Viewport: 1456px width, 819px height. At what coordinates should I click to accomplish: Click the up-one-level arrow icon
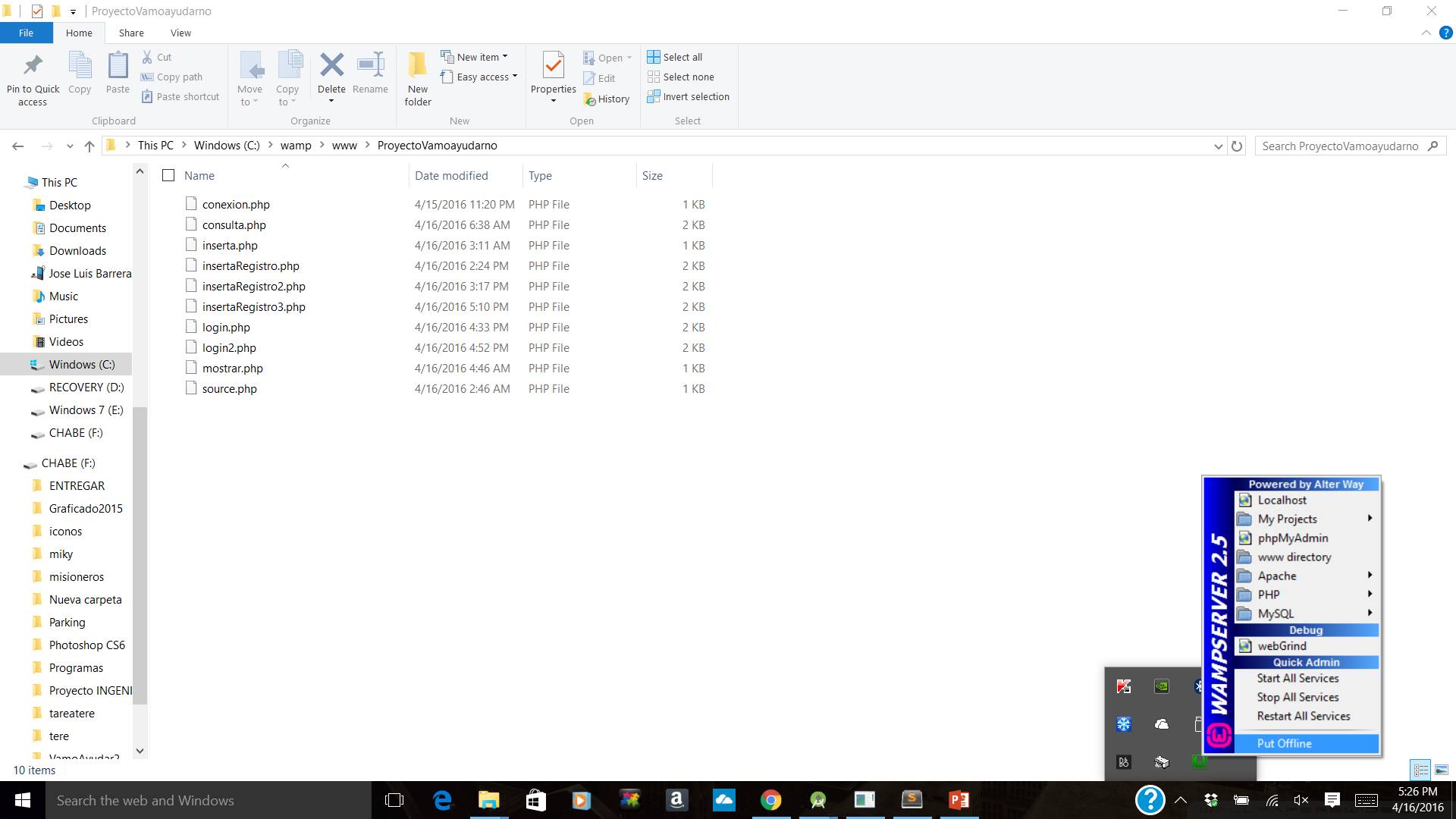tap(89, 146)
